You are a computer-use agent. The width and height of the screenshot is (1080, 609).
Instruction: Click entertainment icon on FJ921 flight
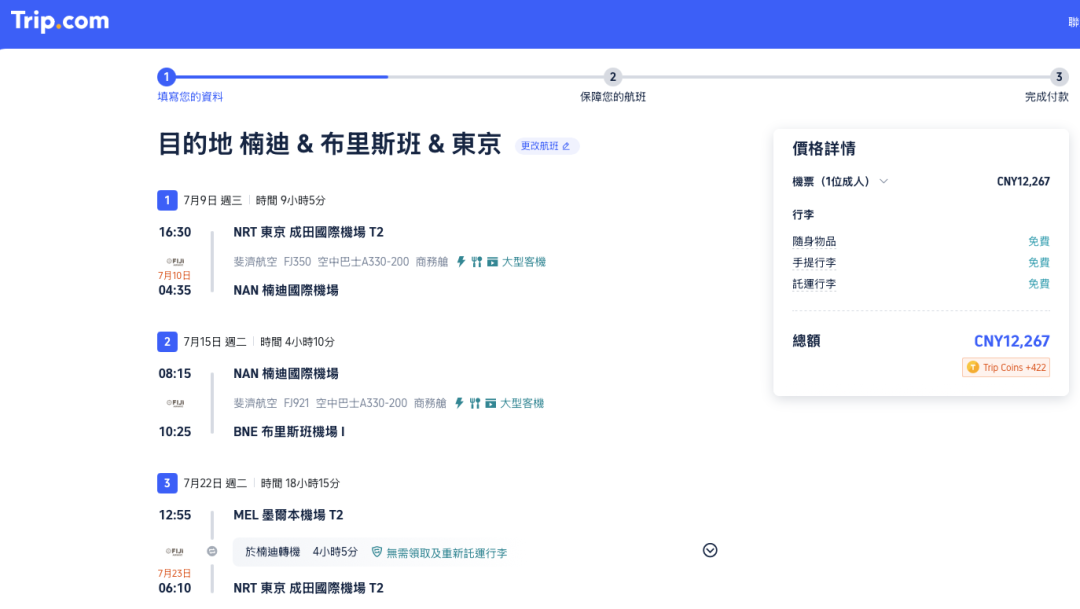pyautogui.click(x=490, y=403)
